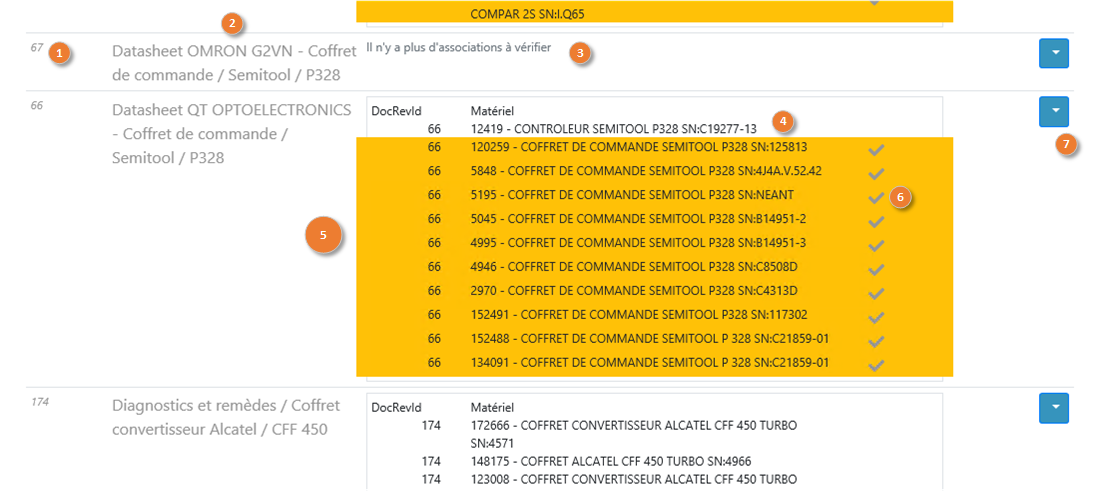1105x491 pixels.
Task: Click the checkmark for 152491 SN:117302
Action: click(876, 318)
